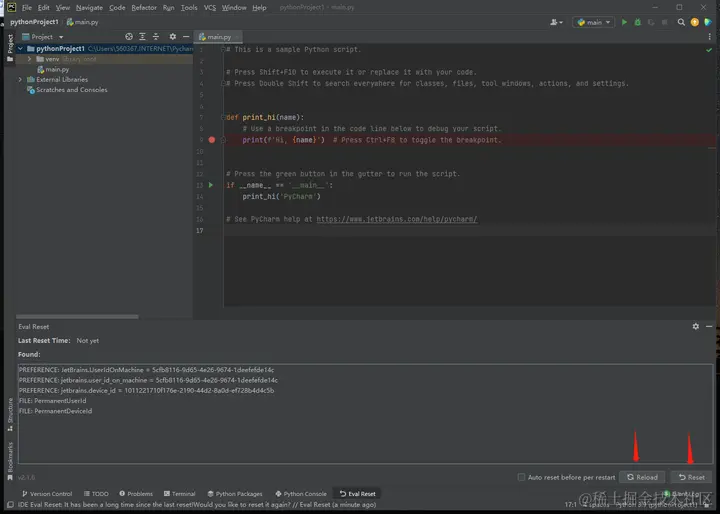This screenshot has height=514, width=720.
Task: Collapse all in Project panel
Action: click(156, 37)
